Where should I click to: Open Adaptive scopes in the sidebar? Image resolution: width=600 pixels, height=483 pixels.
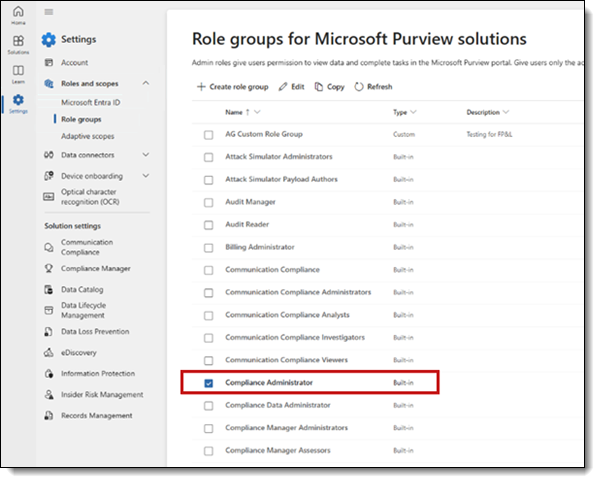[88, 136]
